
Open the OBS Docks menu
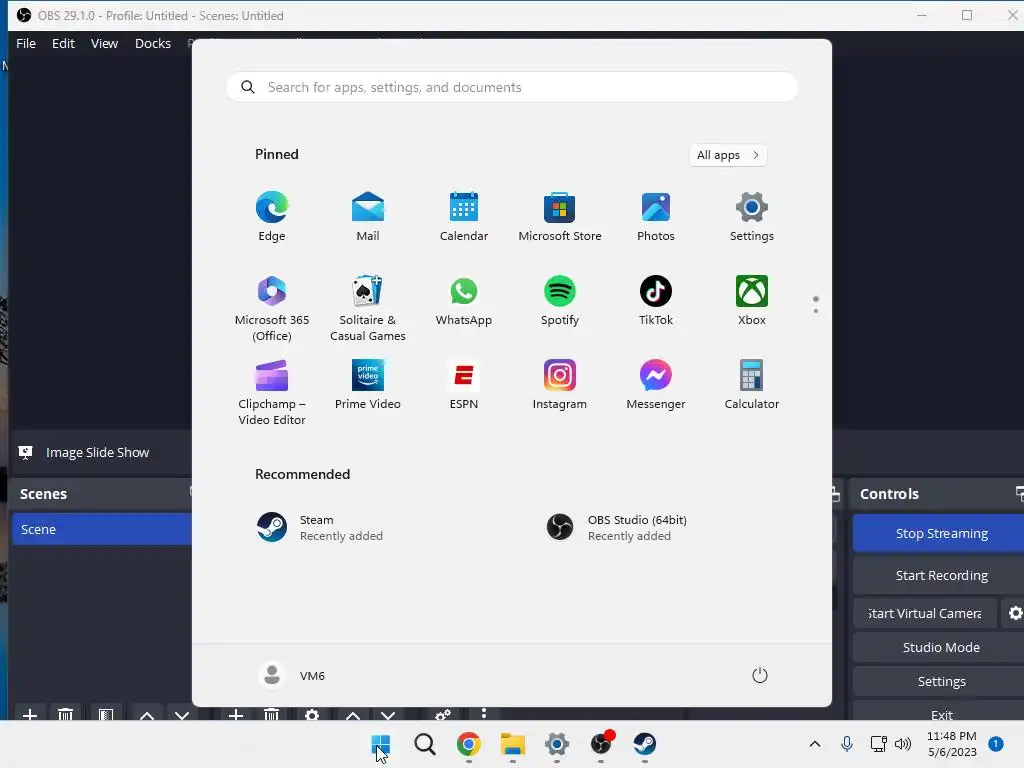(x=153, y=43)
